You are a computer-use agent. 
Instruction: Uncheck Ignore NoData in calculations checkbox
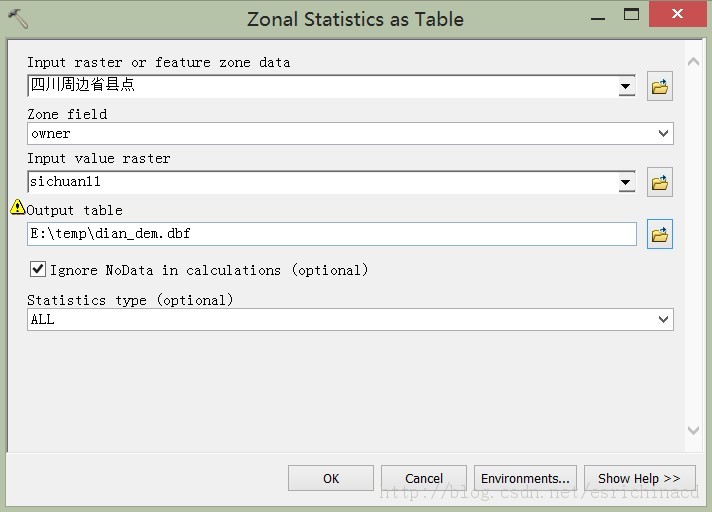click(38, 269)
